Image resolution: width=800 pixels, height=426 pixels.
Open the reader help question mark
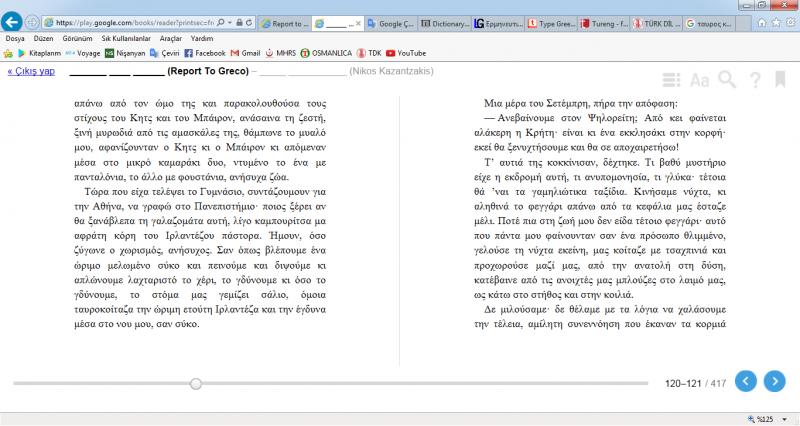755,80
